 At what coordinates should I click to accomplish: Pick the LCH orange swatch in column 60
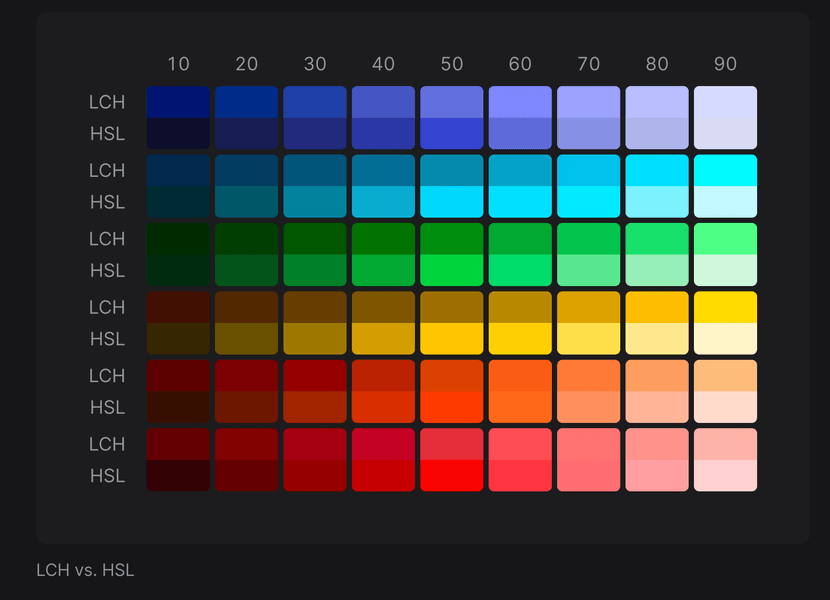pos(520,375)
